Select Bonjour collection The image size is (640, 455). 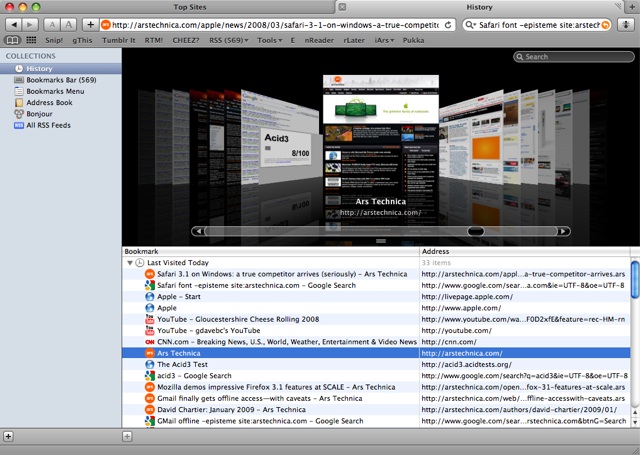(61, 114)
